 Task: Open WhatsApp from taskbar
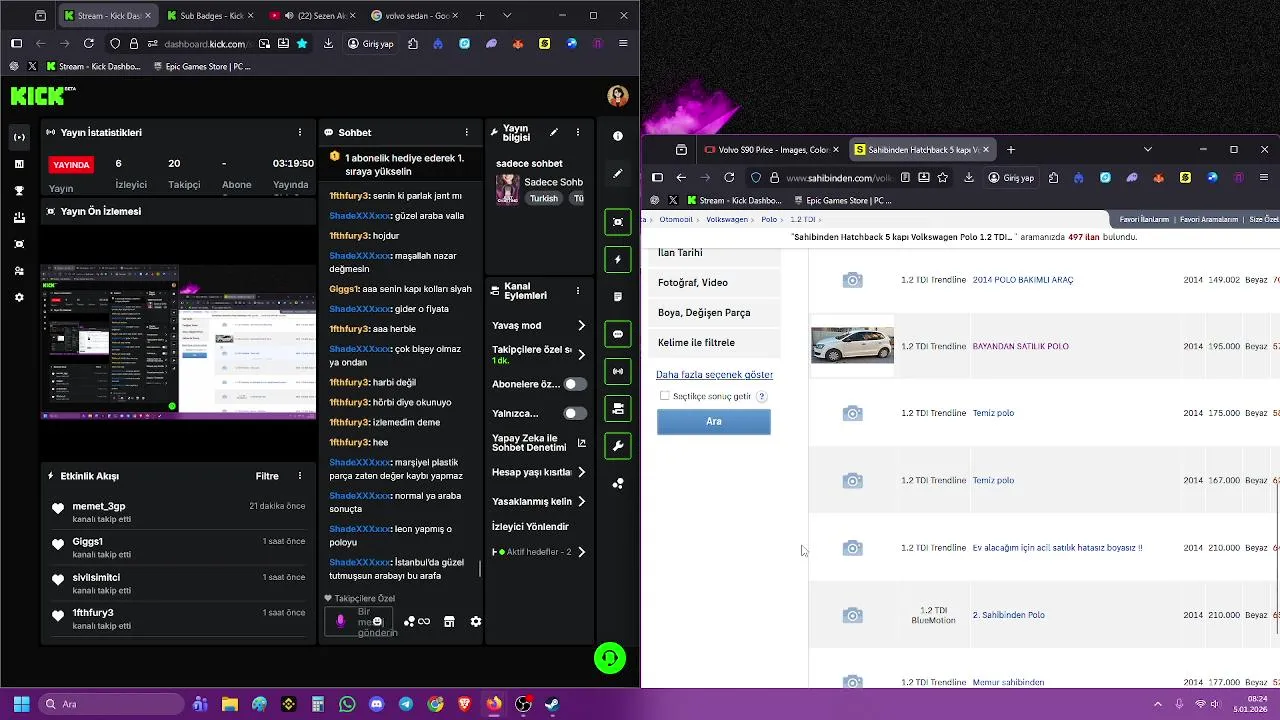pyautogui.click(x=347, y=704)
